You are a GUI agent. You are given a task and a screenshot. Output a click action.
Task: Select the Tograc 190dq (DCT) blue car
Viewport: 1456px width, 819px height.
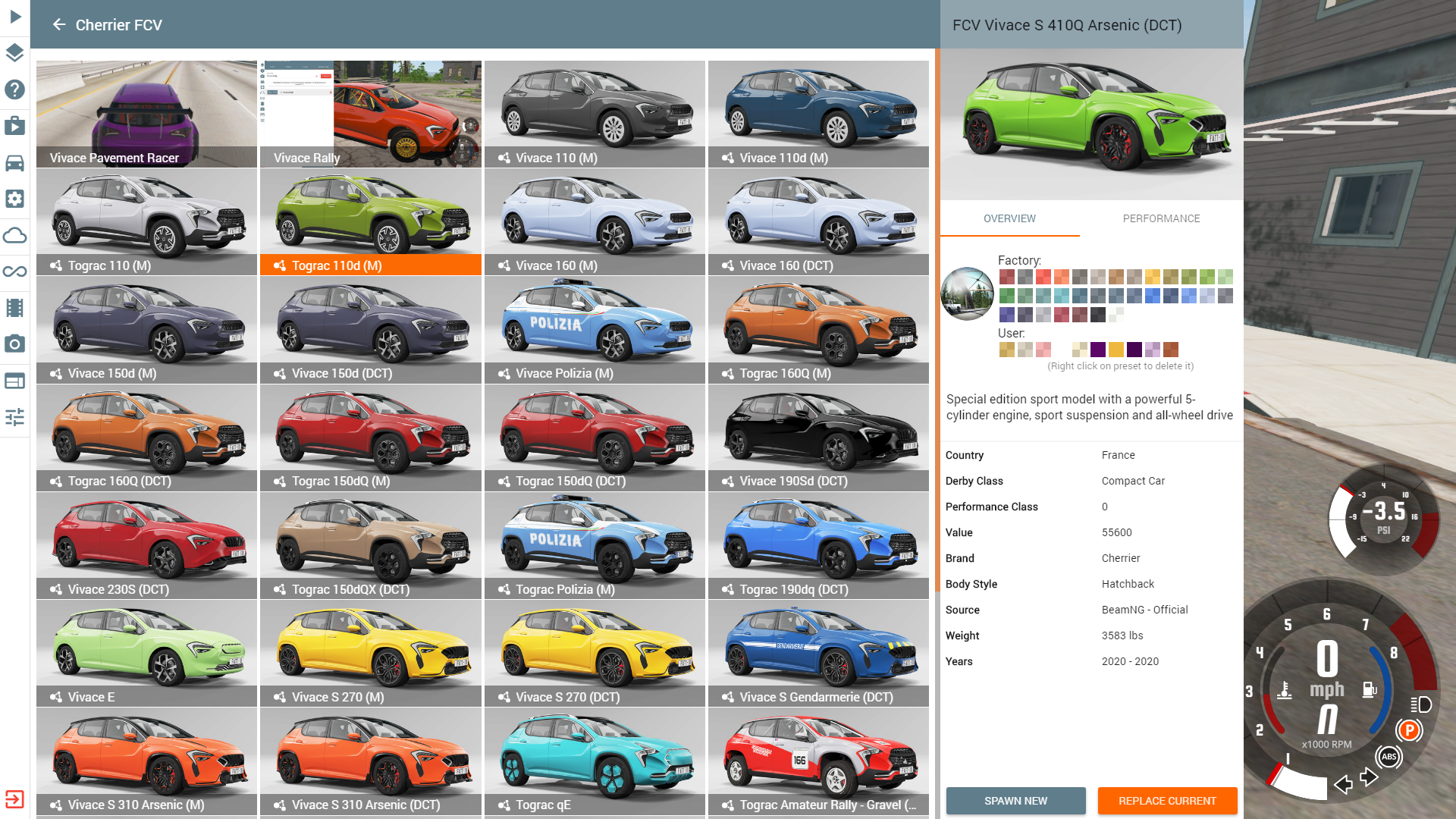[x=818, y=545]
